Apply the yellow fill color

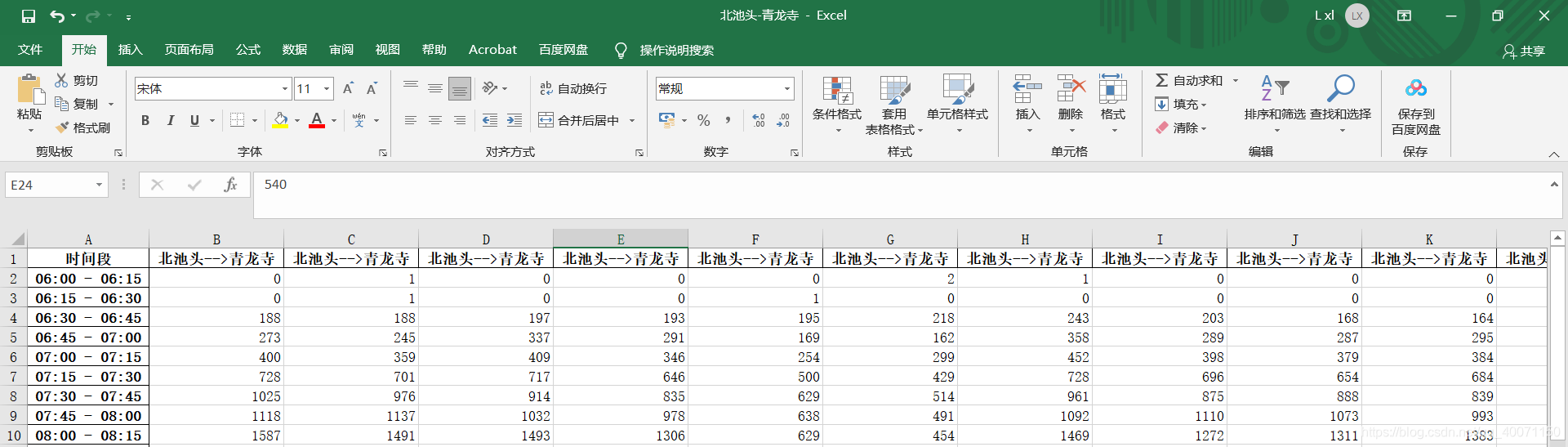[280, 120]
